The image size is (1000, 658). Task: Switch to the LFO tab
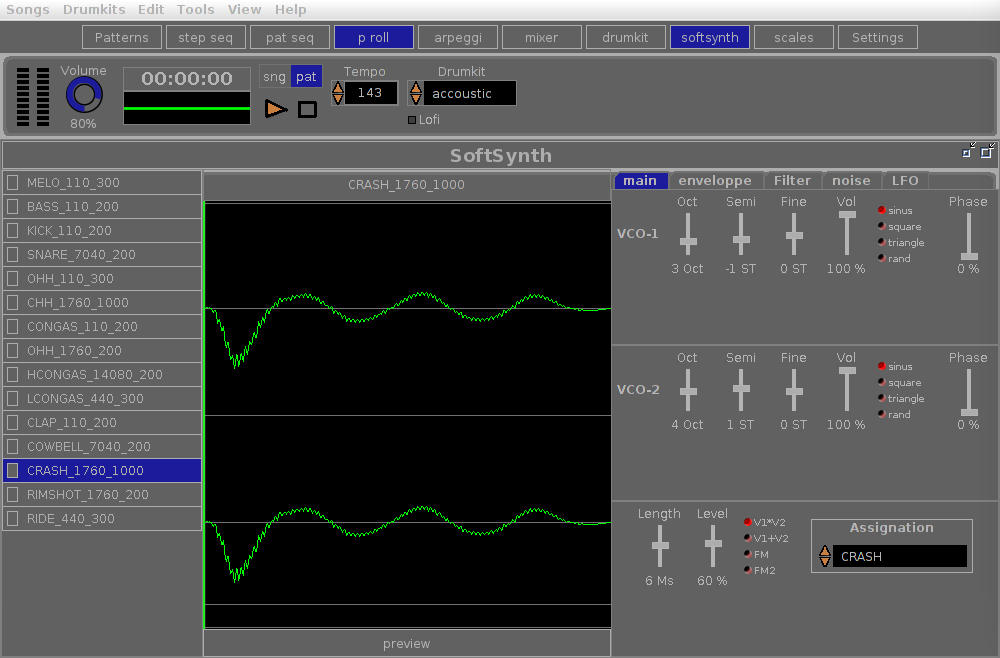tap(904, 180)
